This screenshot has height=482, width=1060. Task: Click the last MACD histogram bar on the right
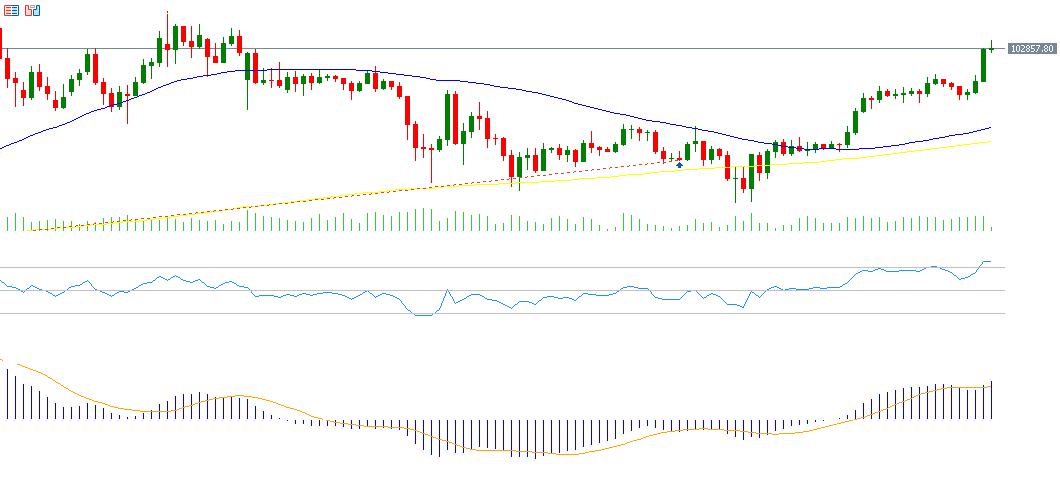pos(991,400)
